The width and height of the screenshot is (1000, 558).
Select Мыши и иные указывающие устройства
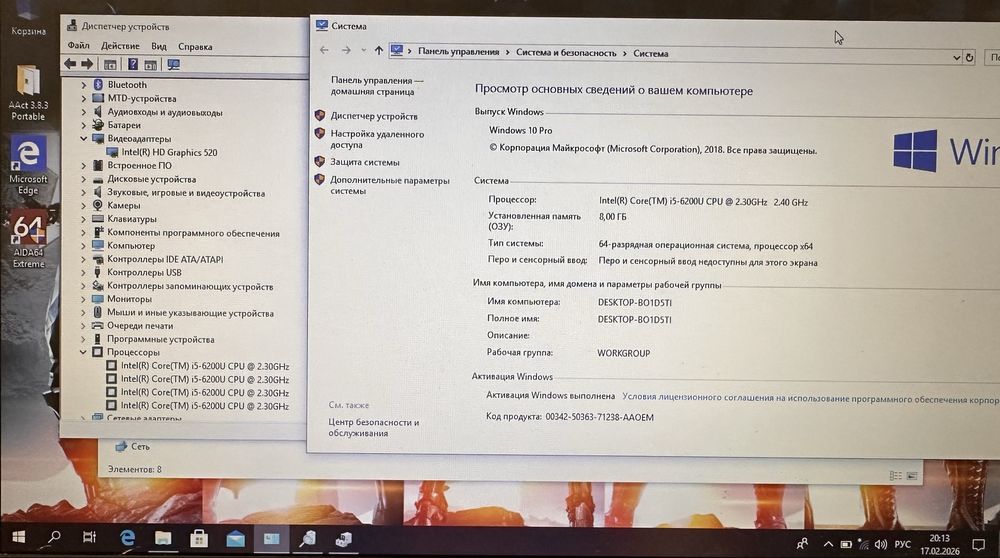coord(190,313)
